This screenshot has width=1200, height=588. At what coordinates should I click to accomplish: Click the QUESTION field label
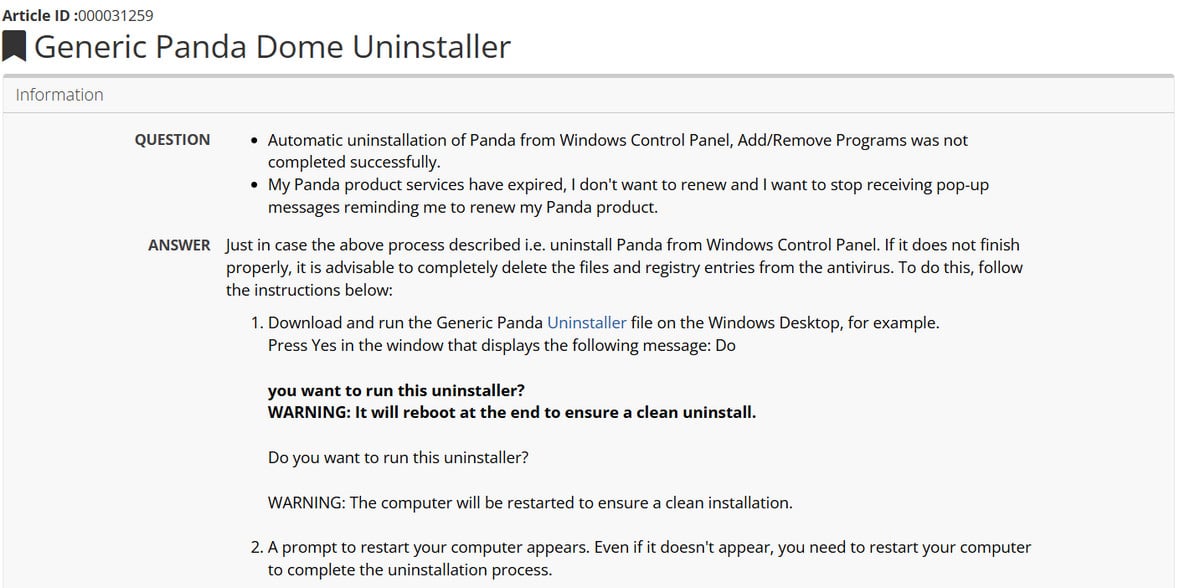(172, 140)
